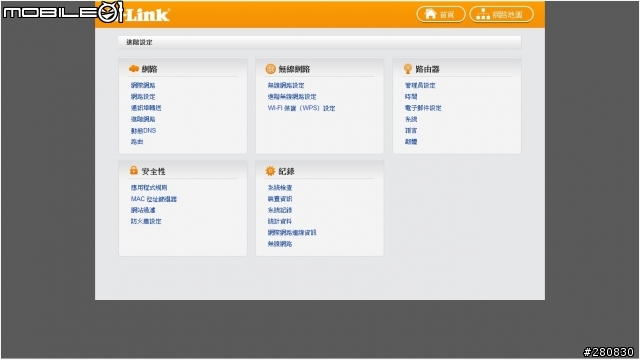This screenshot has height=360, width=640.
Task: Open 系統記錄 system log link
Action: 280,210
